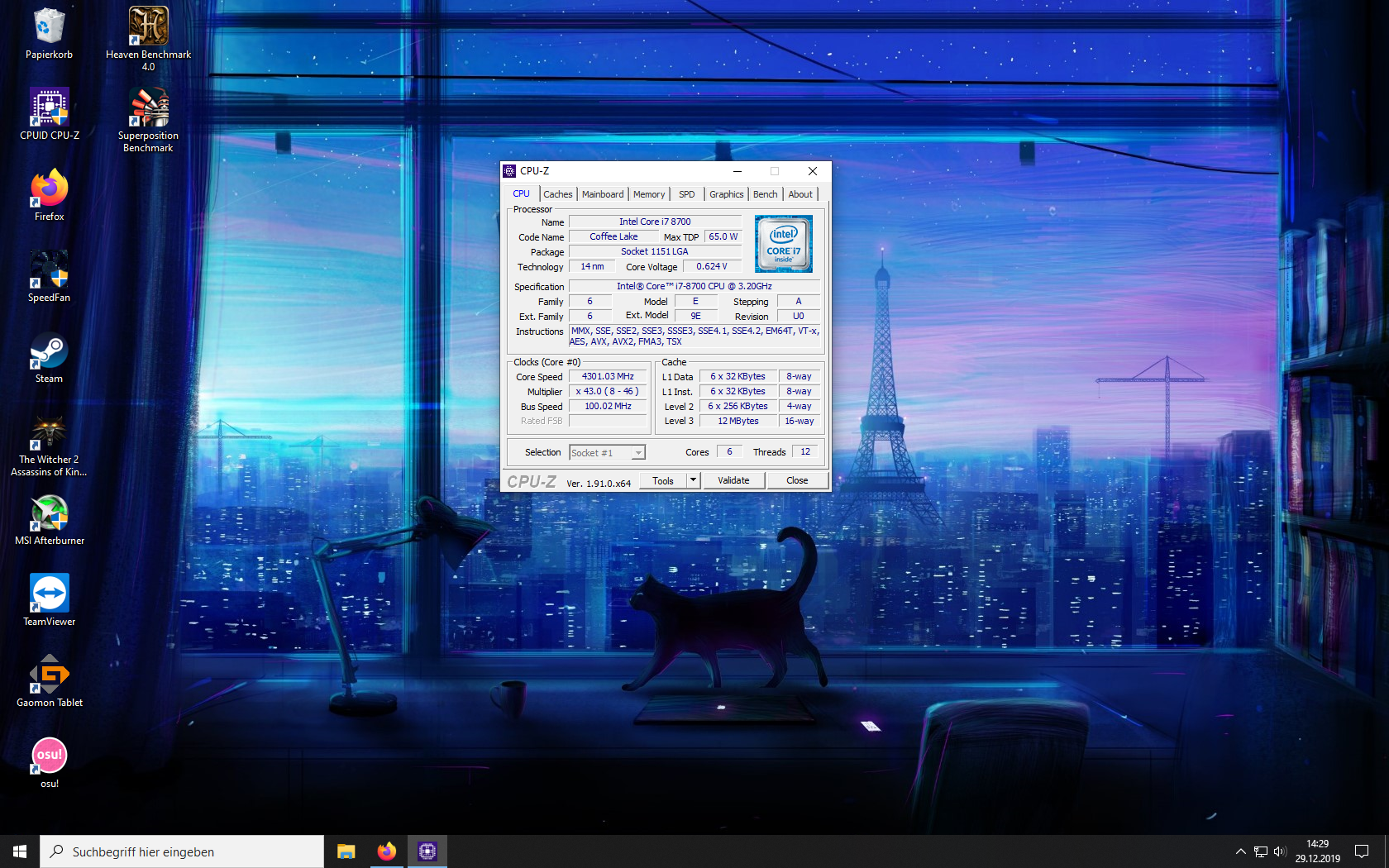Click the Level 3 cache value '12 MBytes'
The image size is (1389, 868).
738,421
